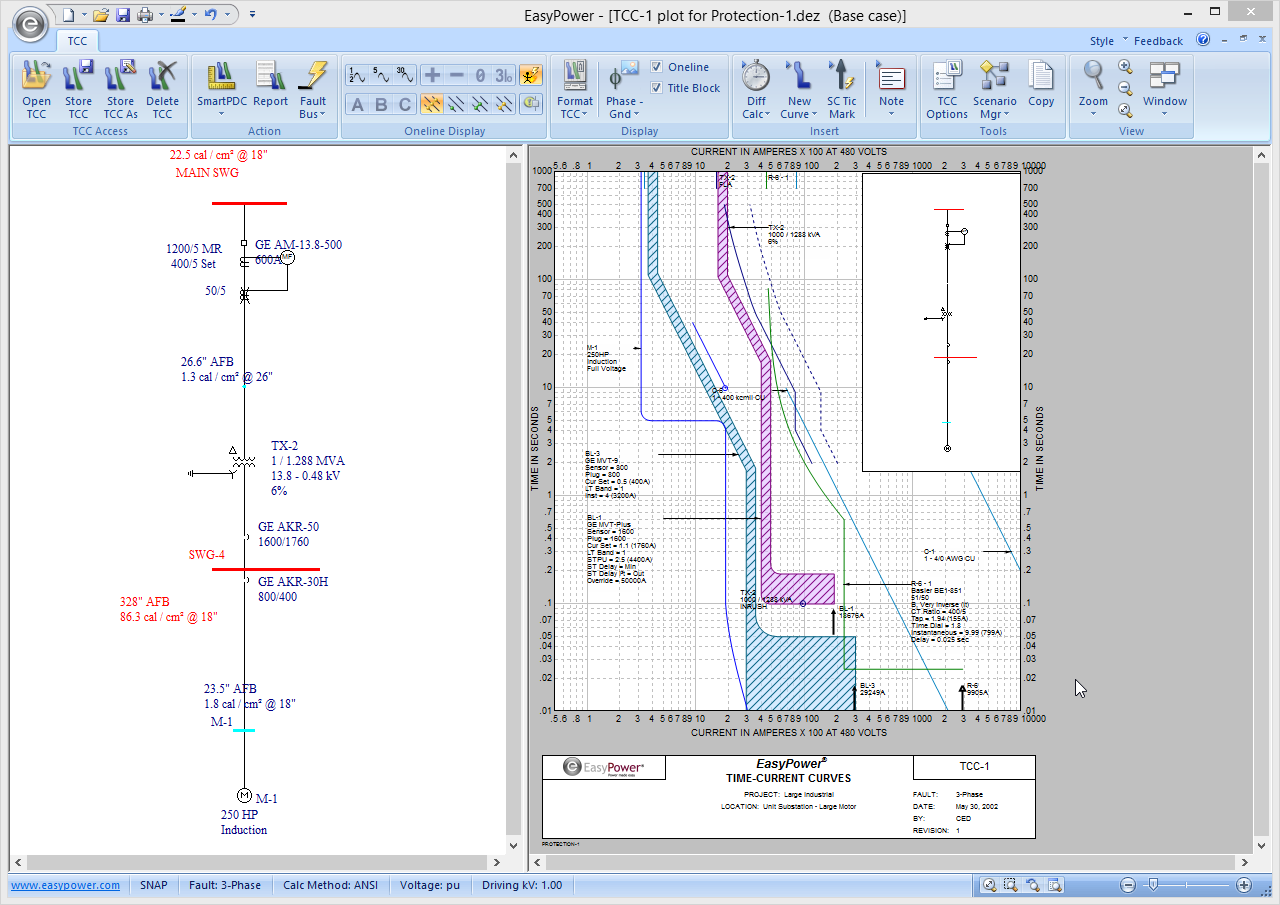Select the TCC ribbon tab

coord(77,41)
